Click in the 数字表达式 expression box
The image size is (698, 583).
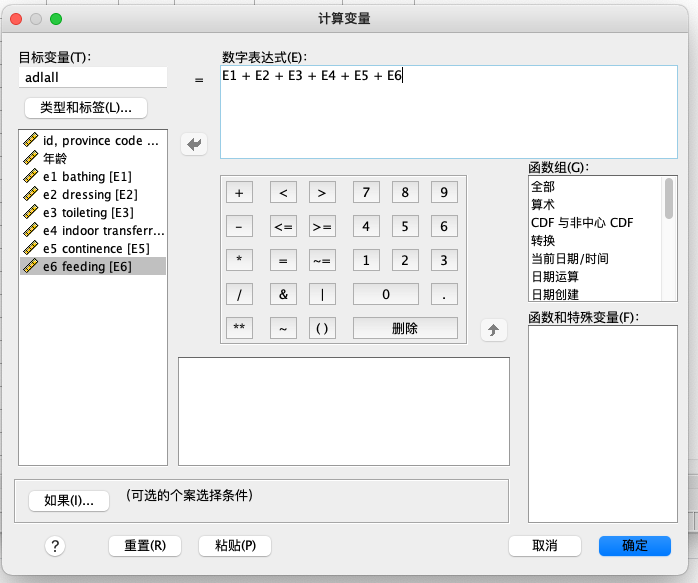[x=449, y=112]
